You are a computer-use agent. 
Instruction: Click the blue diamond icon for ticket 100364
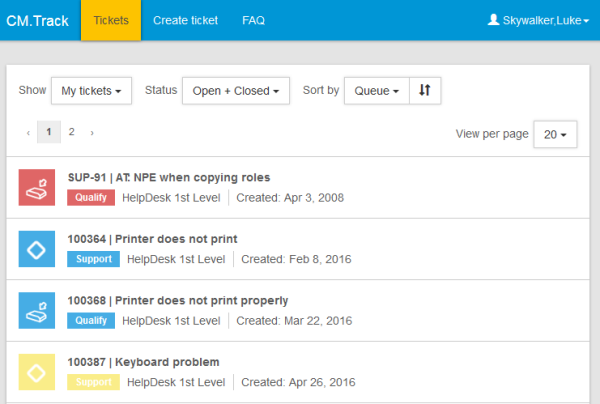coord(37,249)
